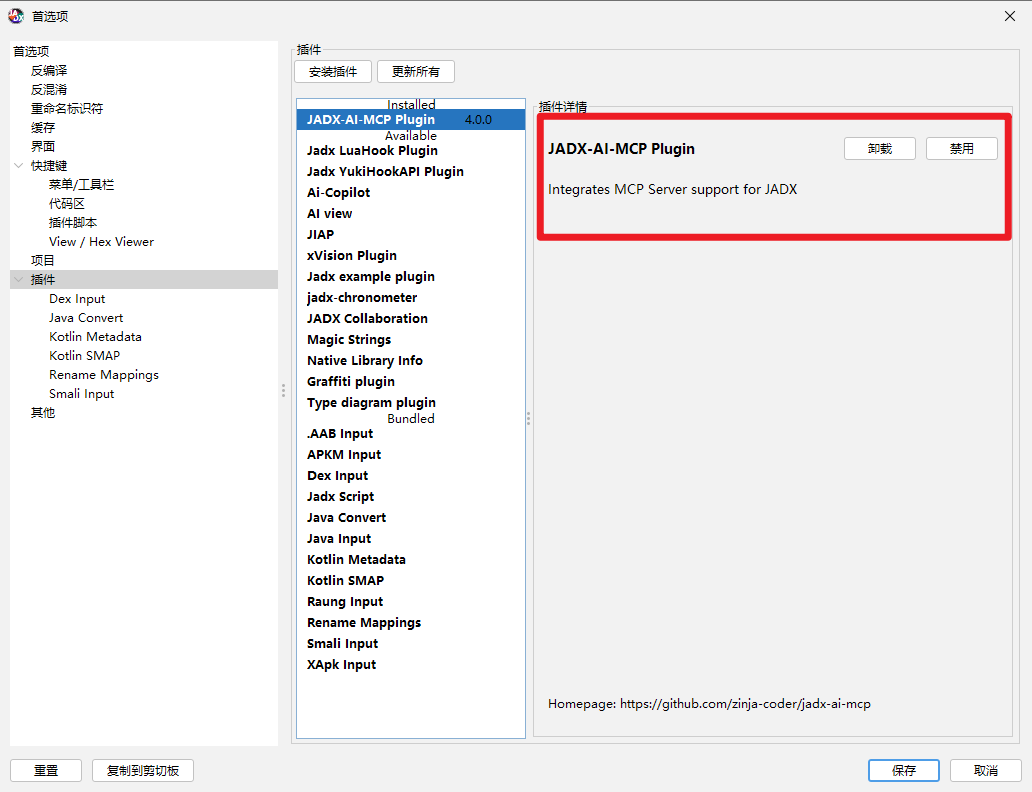This screenshot has width=1032, height=792.
Task: Click the 重置 button
Action: pos(46,770)
